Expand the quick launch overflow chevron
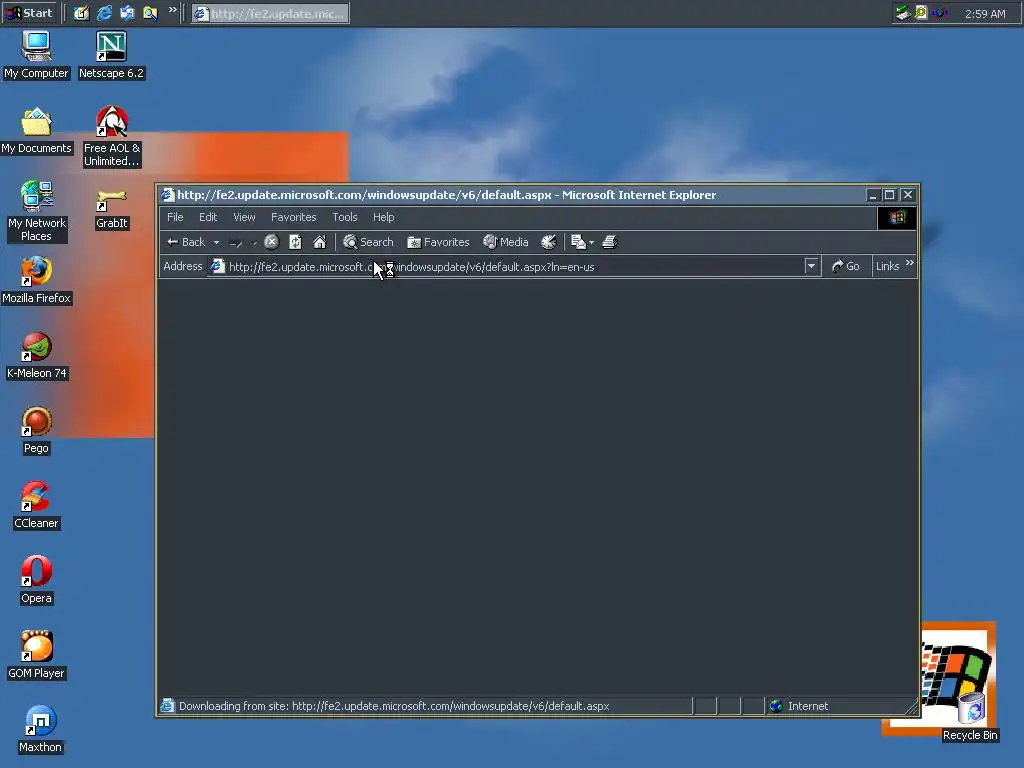 [172, 10]
